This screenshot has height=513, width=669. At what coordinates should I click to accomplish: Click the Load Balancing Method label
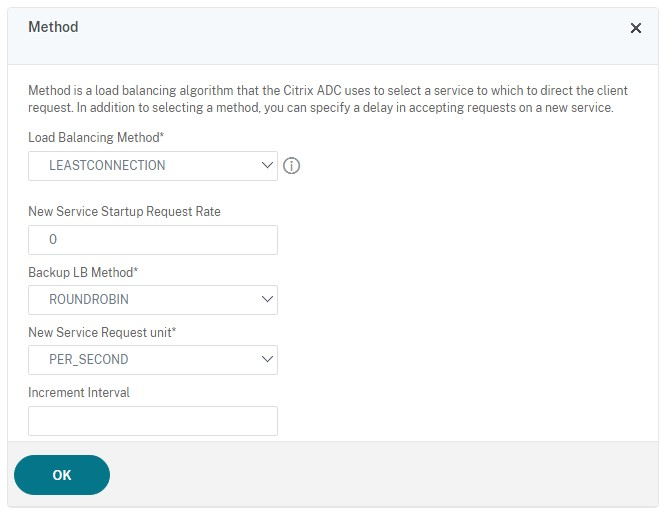coord(96,137)
